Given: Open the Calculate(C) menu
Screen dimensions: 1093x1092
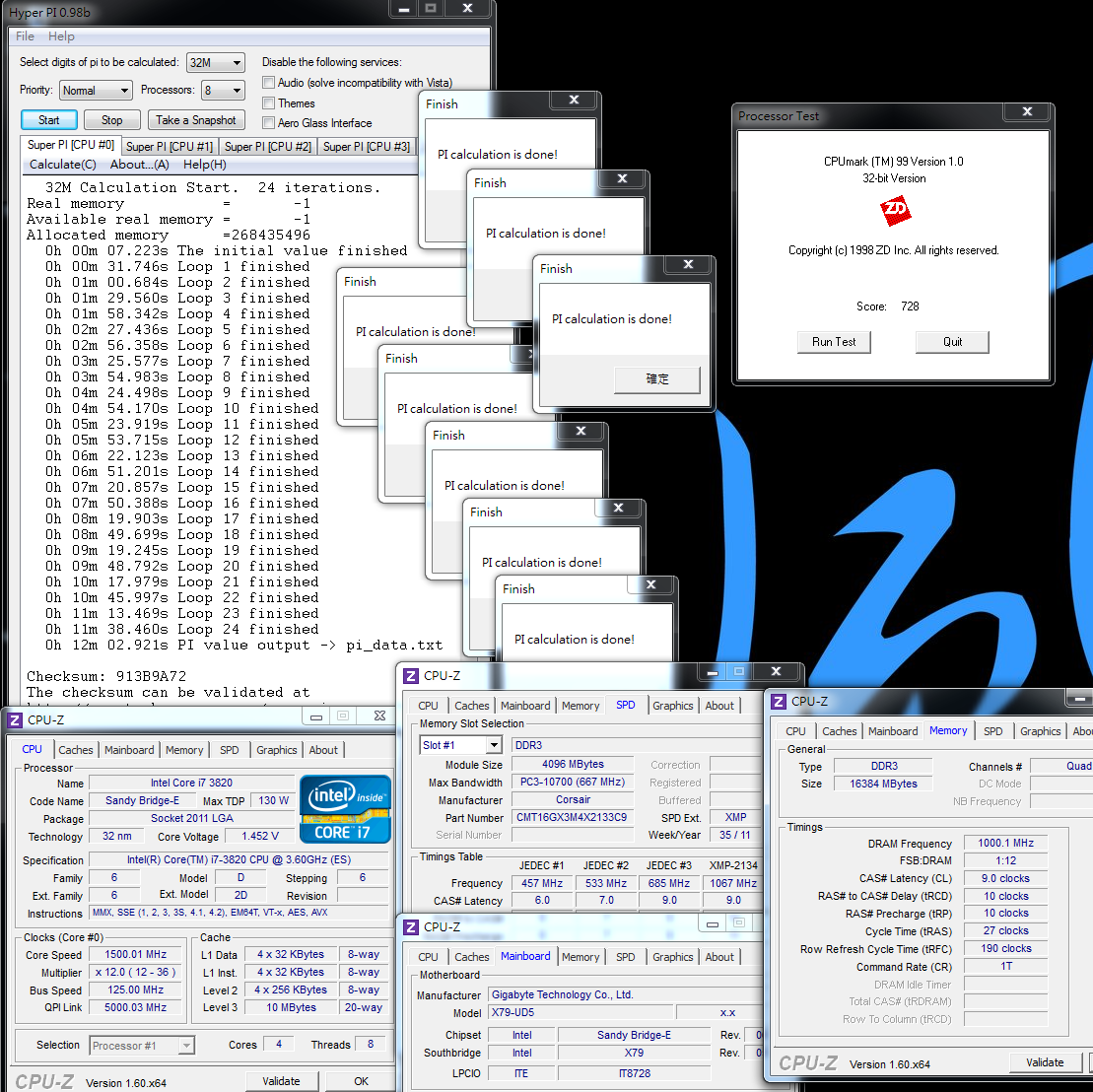Looking at the screenshot, I should [63, 165].
